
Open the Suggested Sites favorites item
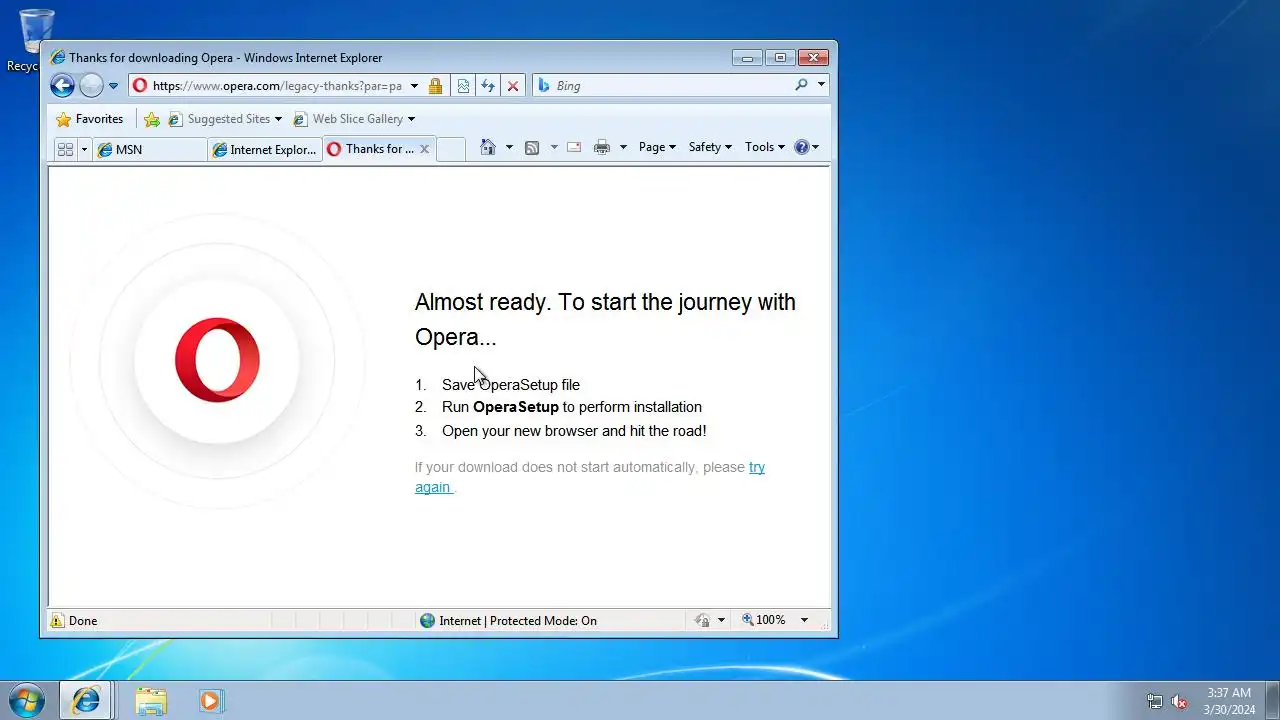[x=225, y=119]
